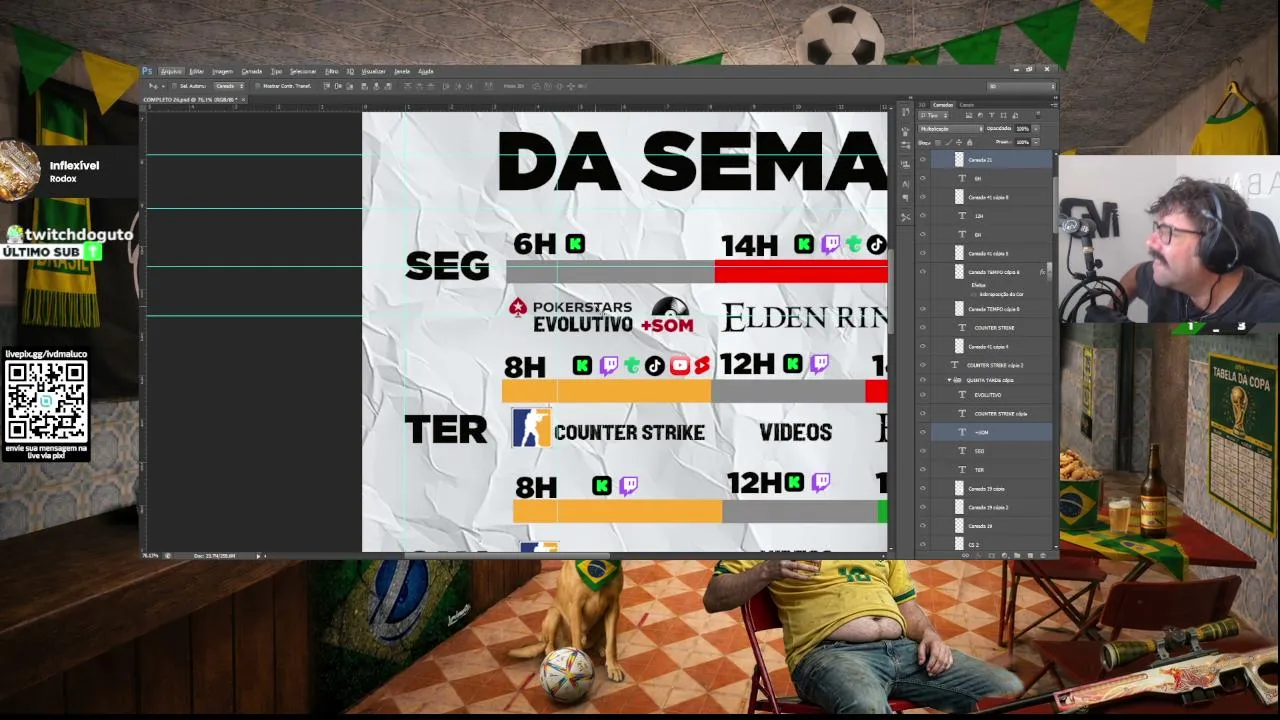Viewport: 1280px width, 720px height.
Task: Lock all padlock icon
Action: pos(969,142)
